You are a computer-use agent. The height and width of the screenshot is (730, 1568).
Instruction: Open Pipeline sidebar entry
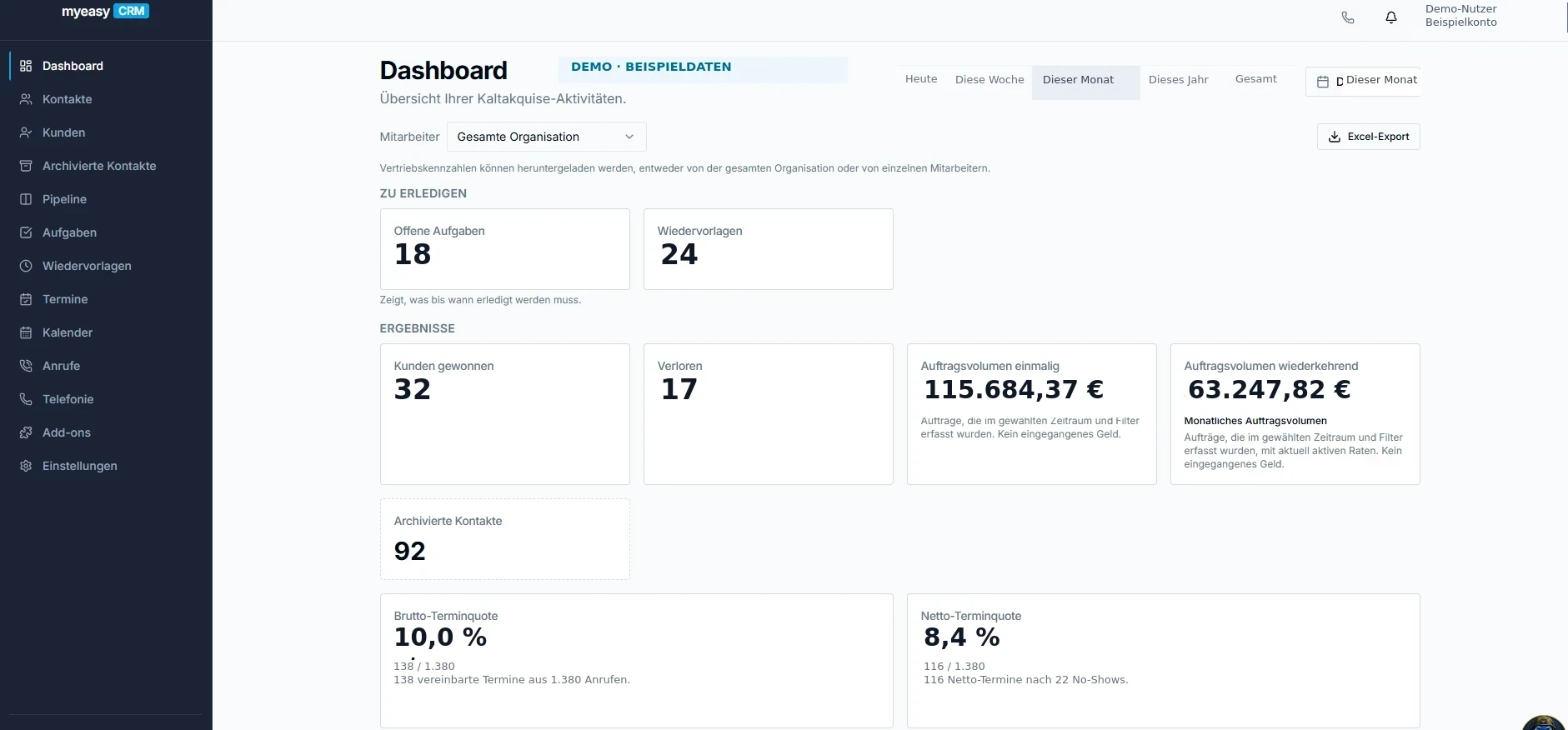tap(106, 199)
